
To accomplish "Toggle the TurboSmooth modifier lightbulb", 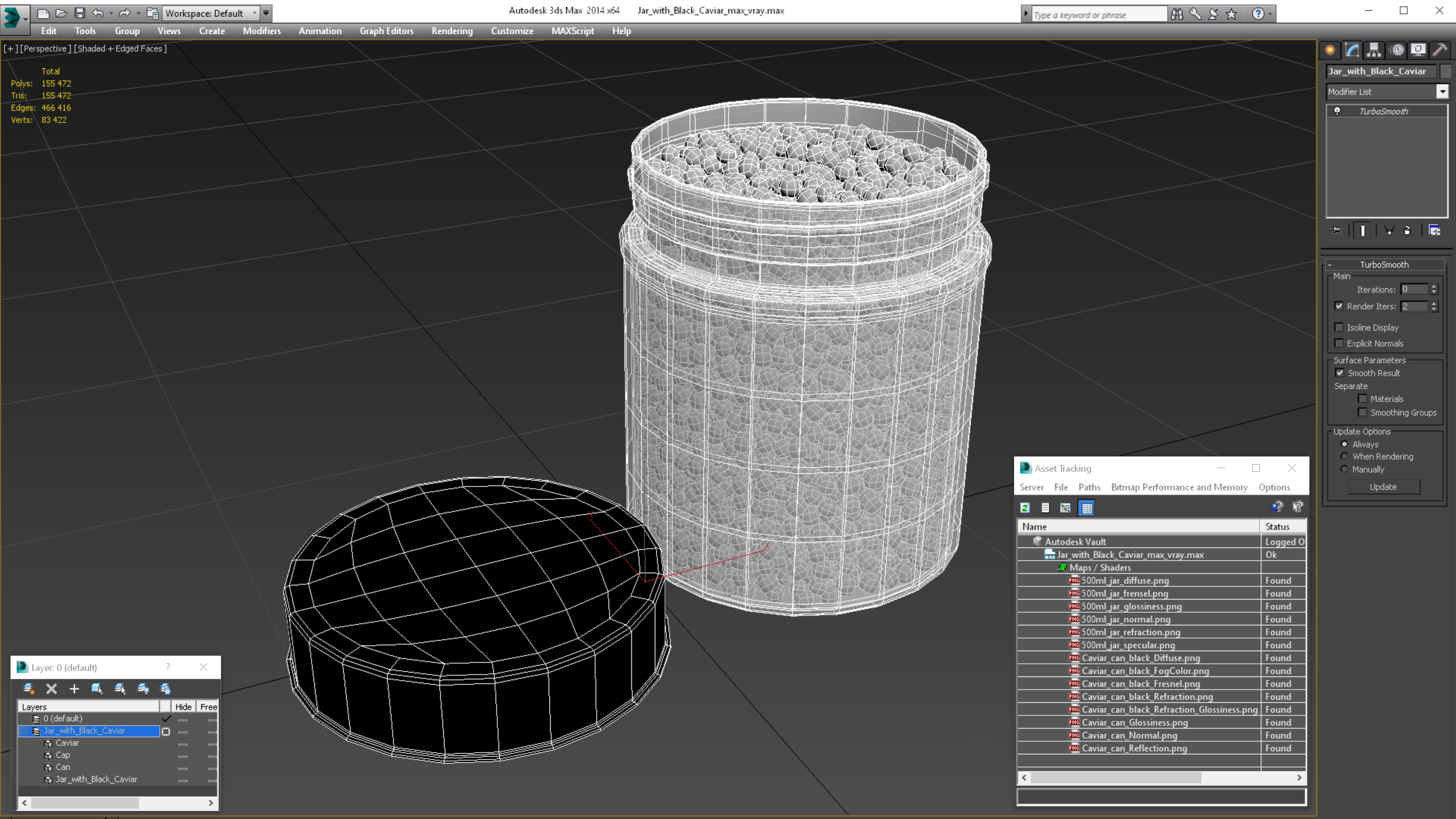I will (x=1337, y=111).
